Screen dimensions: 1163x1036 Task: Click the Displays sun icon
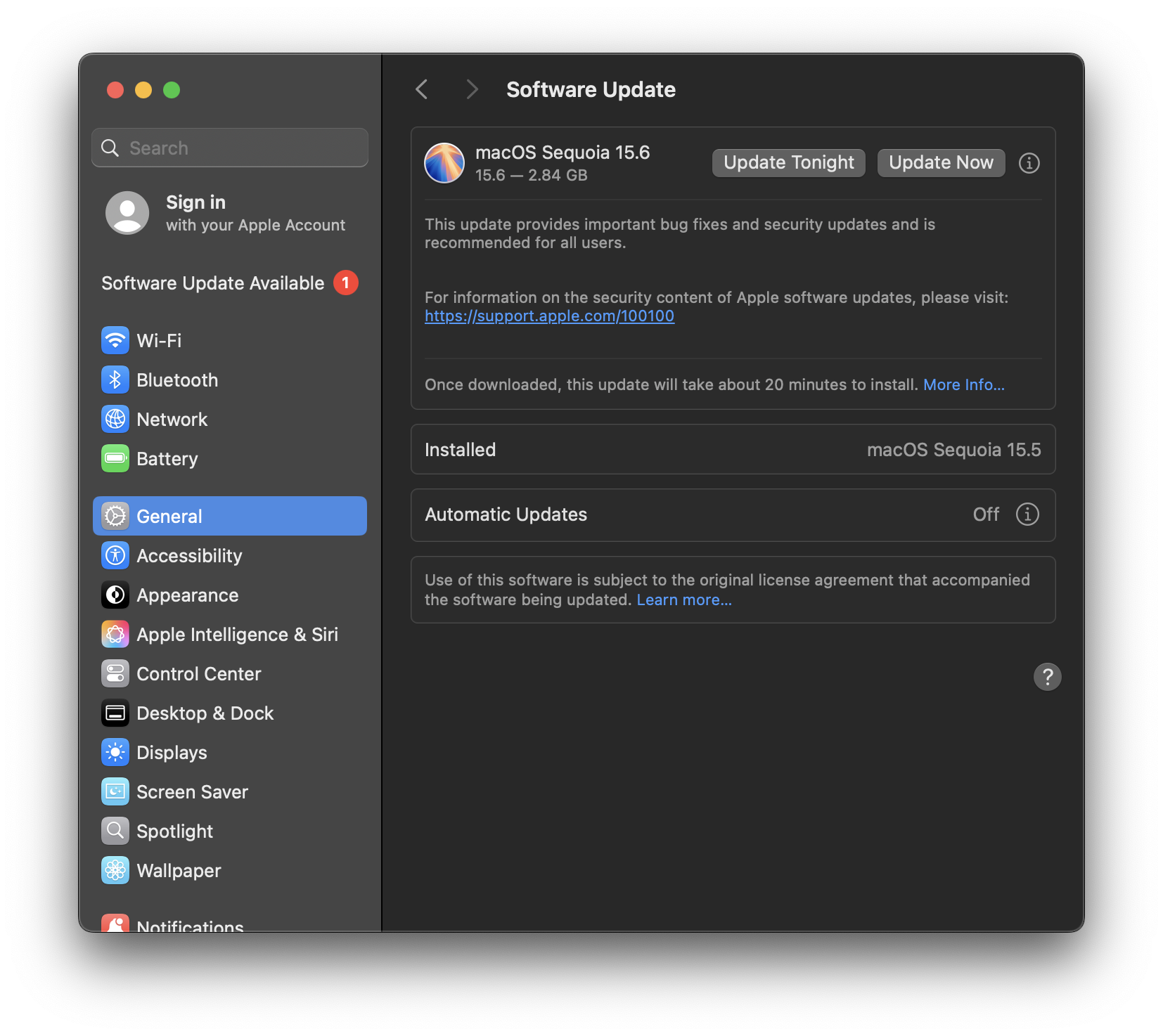[115, 753]
